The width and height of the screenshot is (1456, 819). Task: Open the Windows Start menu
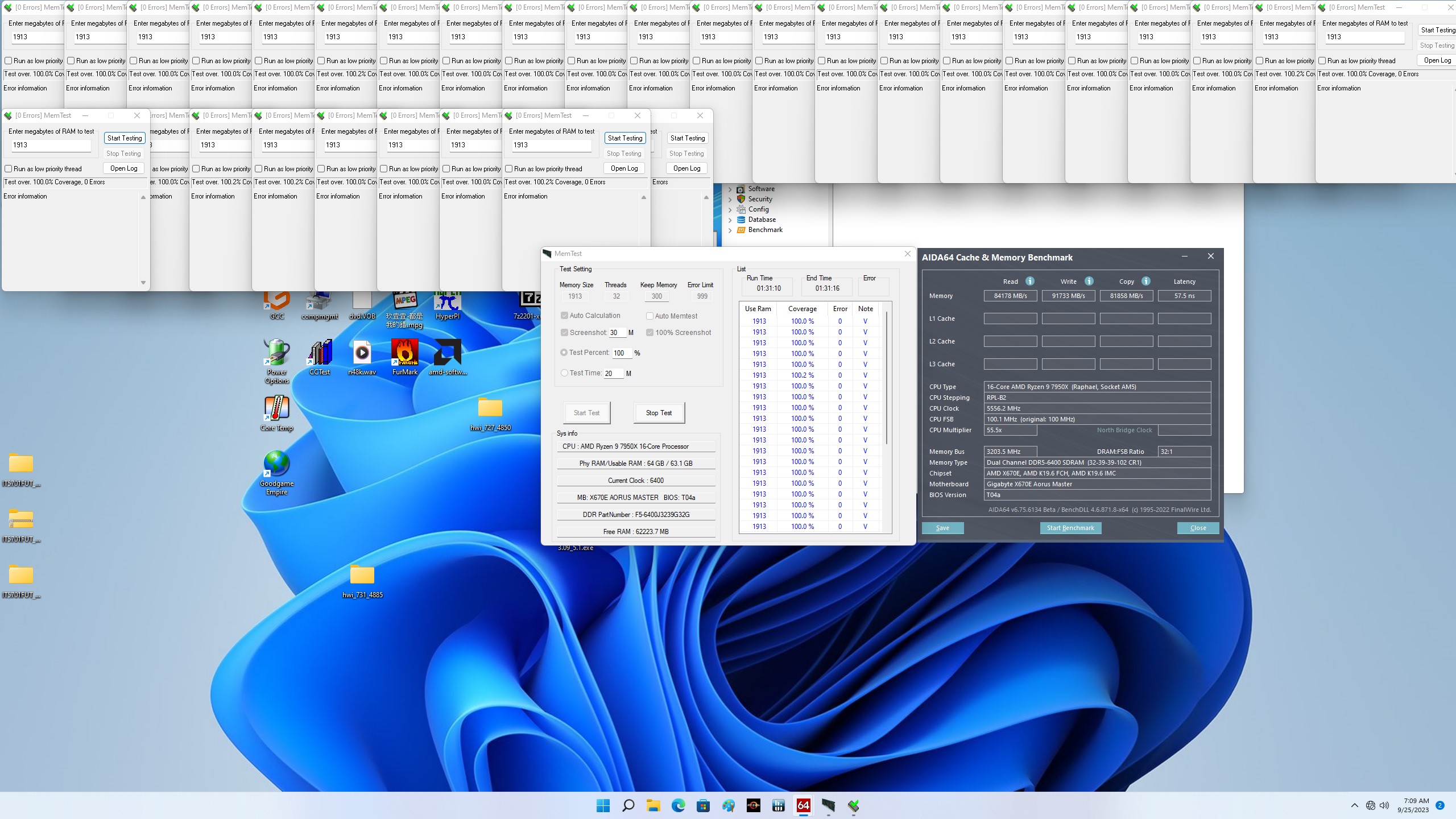603,805
